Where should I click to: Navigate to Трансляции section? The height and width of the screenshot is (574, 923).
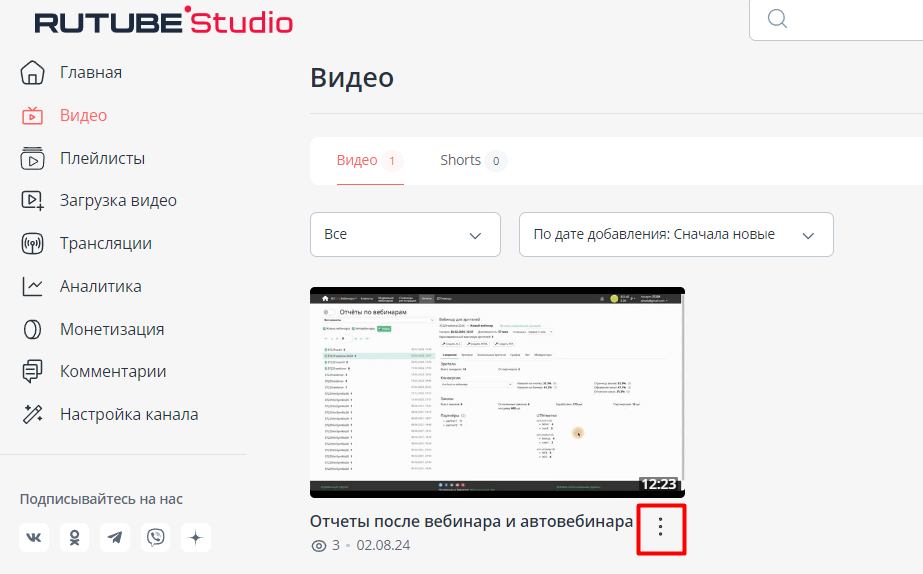105,243
